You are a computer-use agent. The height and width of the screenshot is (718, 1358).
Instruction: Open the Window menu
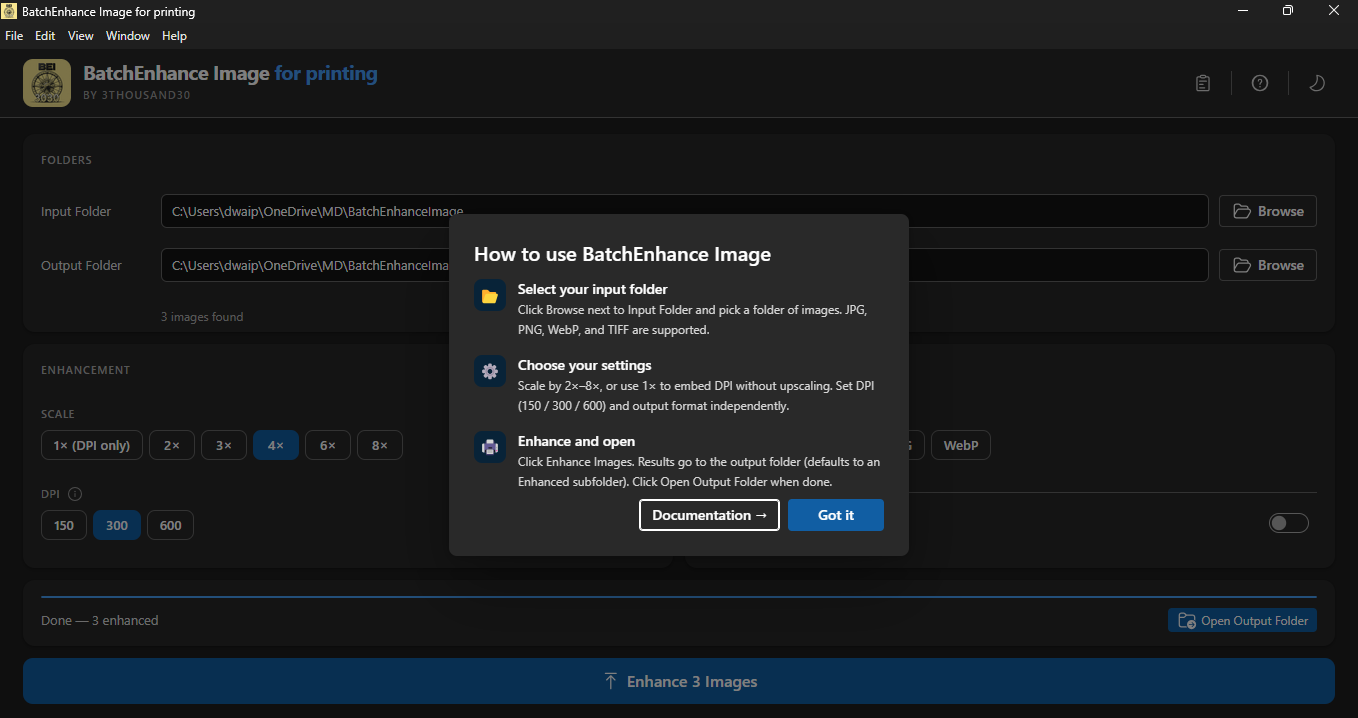pos(128,36)
